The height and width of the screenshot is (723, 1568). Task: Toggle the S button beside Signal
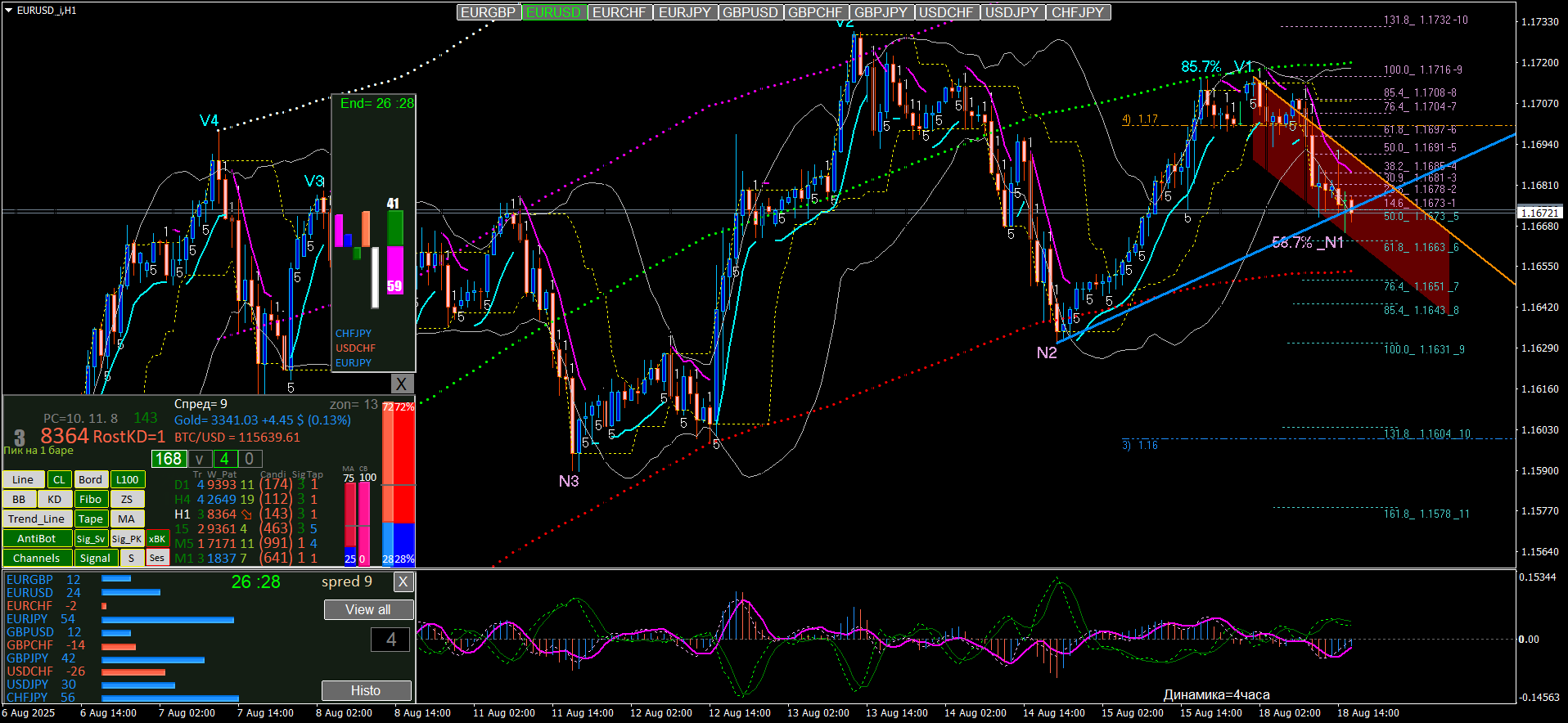pyautogui.click(x=131, y=558)
